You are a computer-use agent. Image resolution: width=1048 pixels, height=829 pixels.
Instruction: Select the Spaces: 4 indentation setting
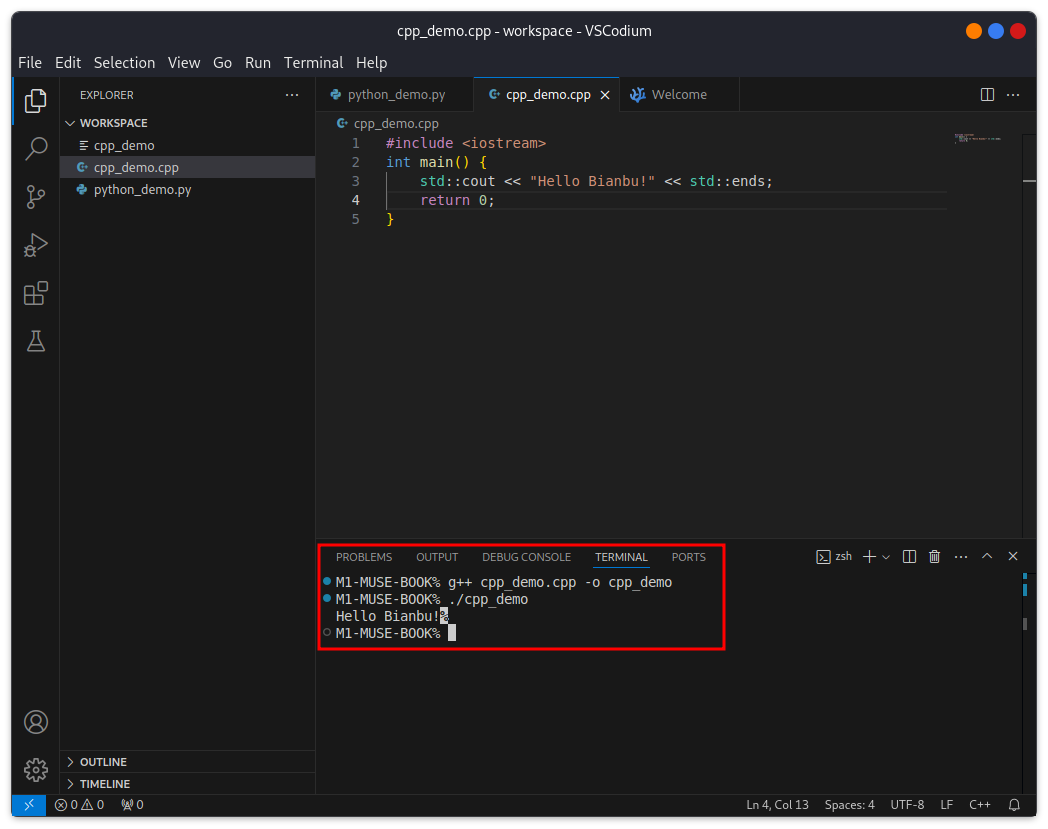coord(849,805)
